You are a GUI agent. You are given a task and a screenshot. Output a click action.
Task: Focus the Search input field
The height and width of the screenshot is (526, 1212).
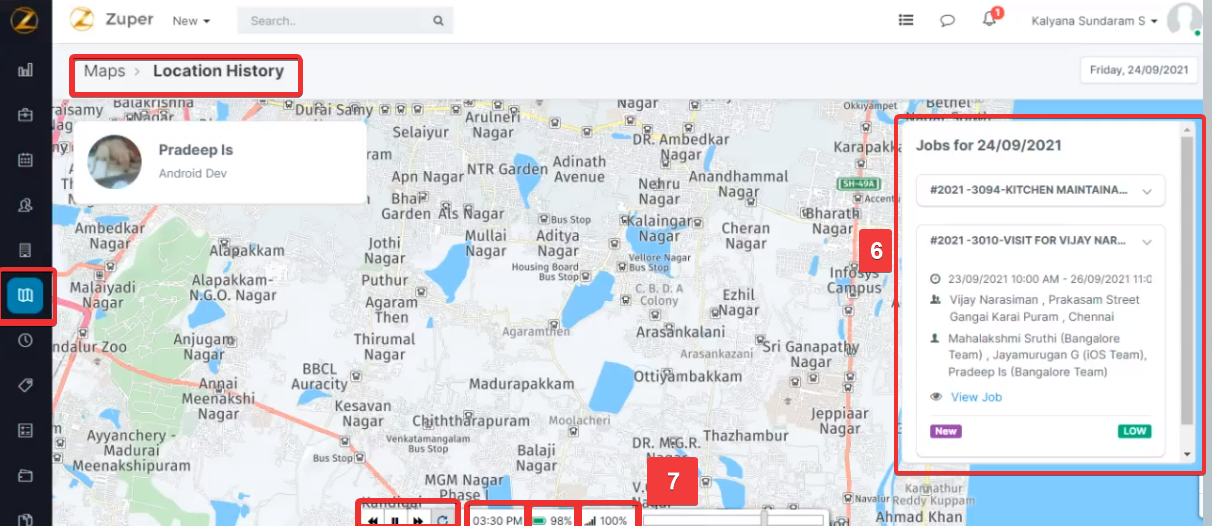[345, 20]
